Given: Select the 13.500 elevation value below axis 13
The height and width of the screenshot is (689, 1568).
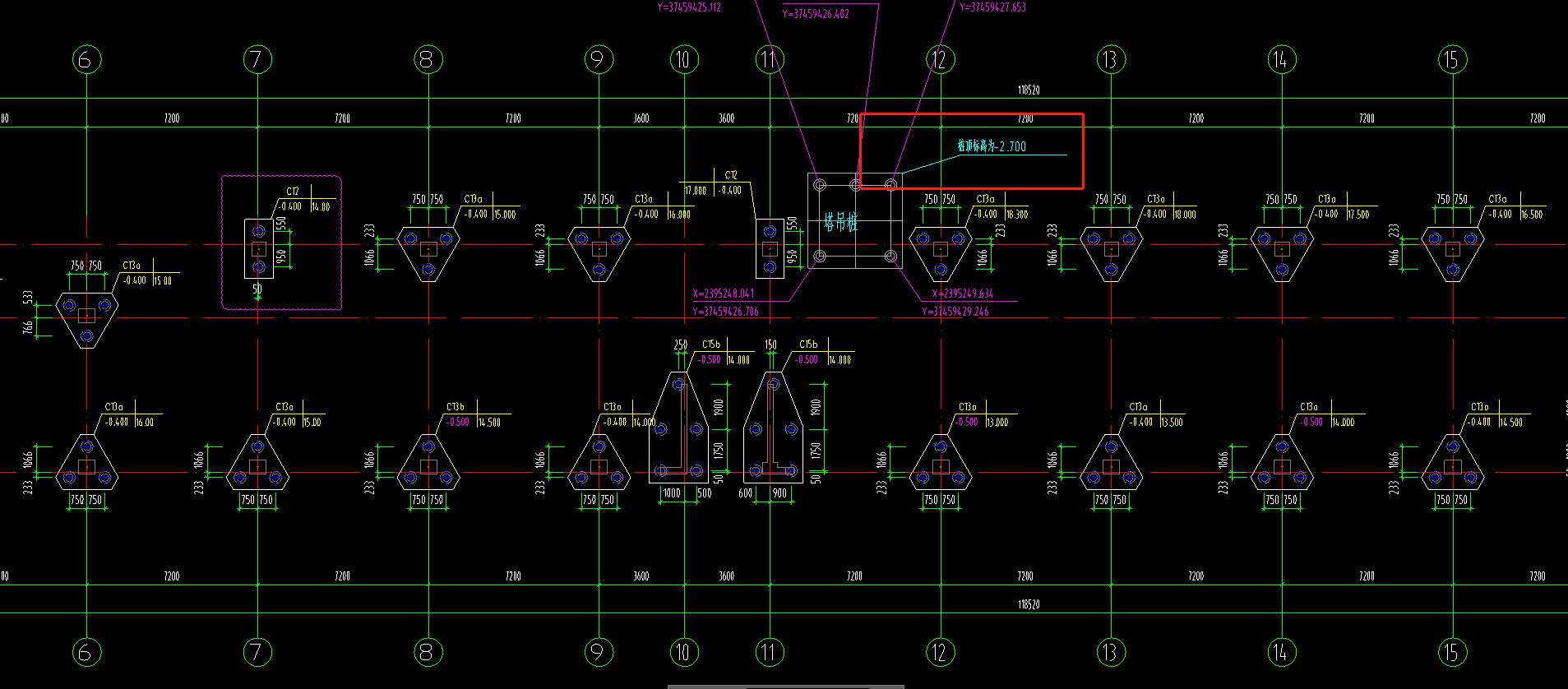Looking at the screenshot, I should tap(1172, 423).
